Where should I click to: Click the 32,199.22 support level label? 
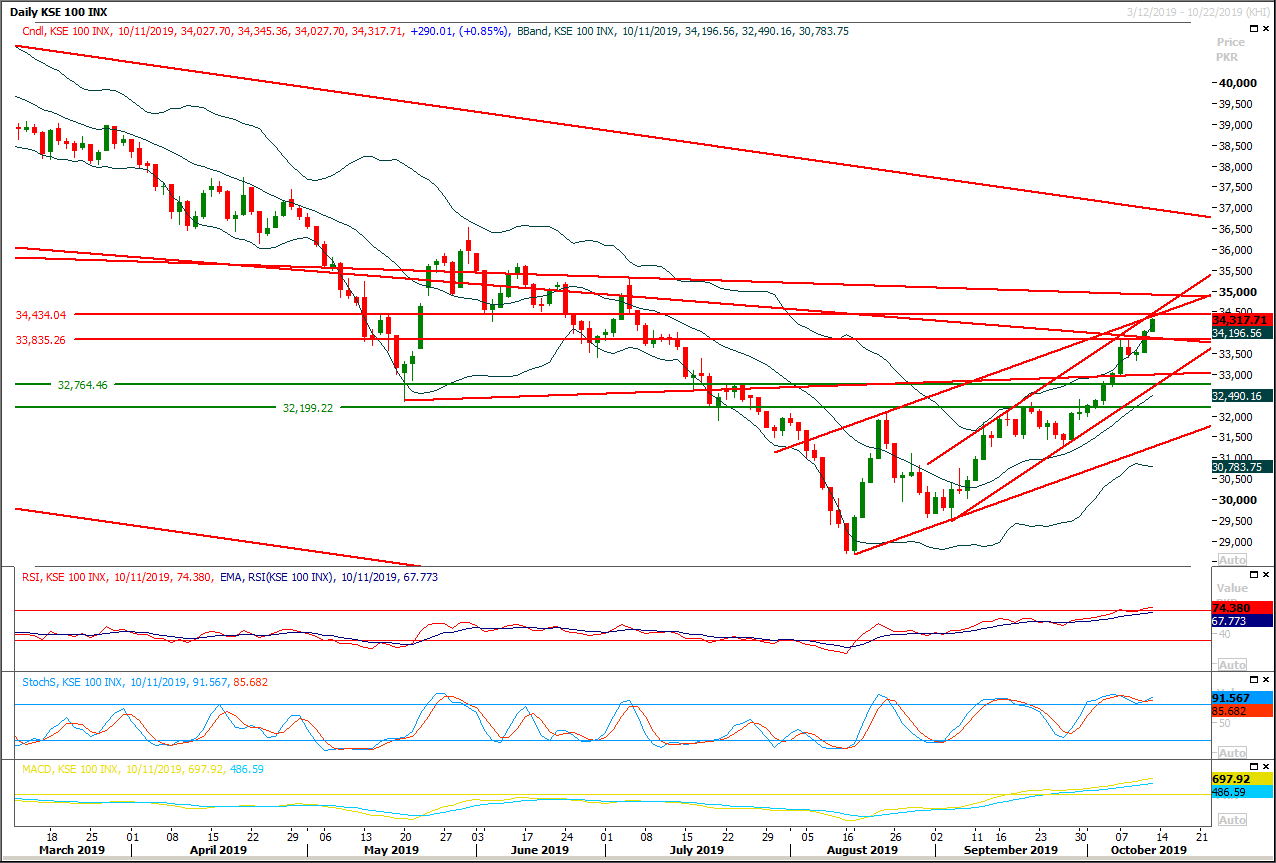tap(308, 408)
